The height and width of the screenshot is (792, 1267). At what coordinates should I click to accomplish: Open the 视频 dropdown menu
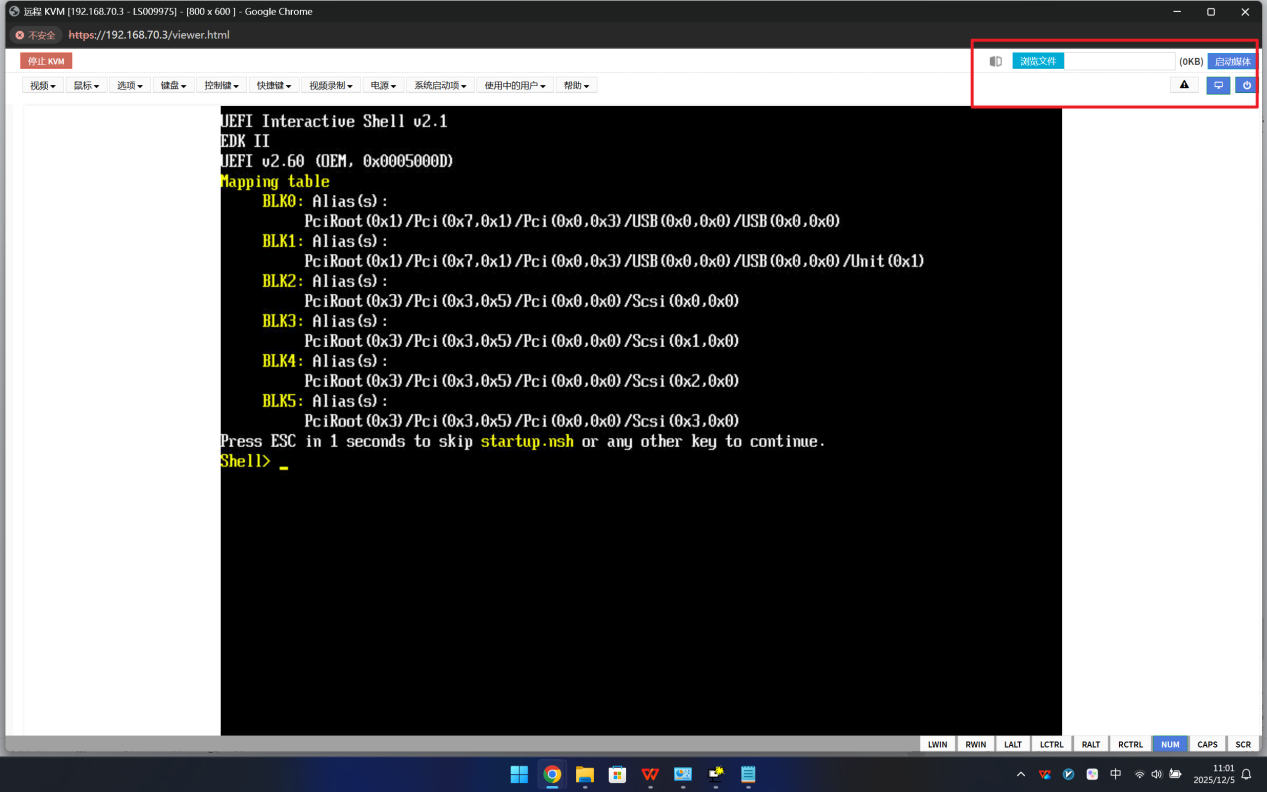click(43, 86)
